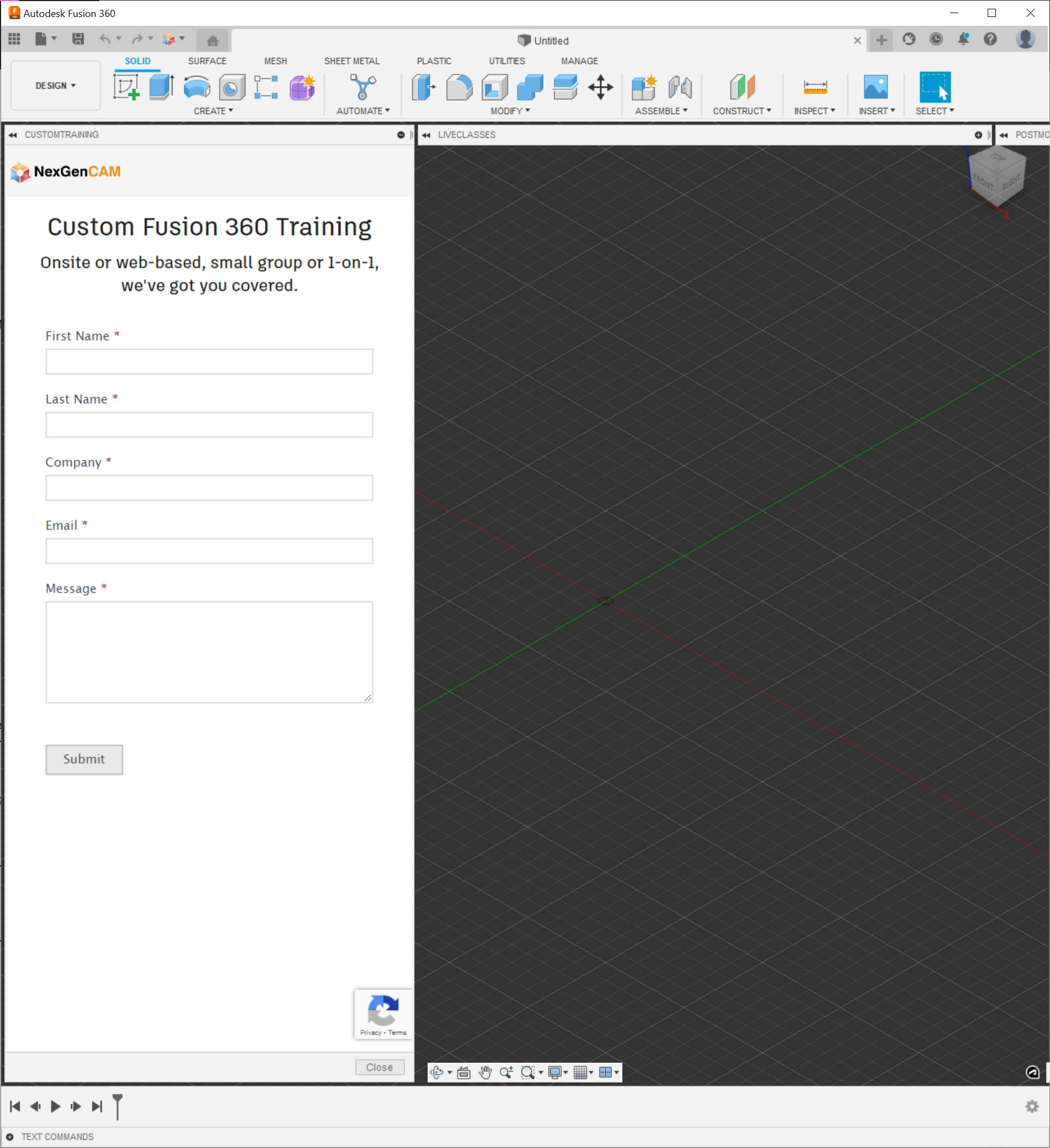Screen dimensions: 1050x1148
Task: Toggle the LIVECLASSES palette collapse arrows
Action: pos(426,135)
